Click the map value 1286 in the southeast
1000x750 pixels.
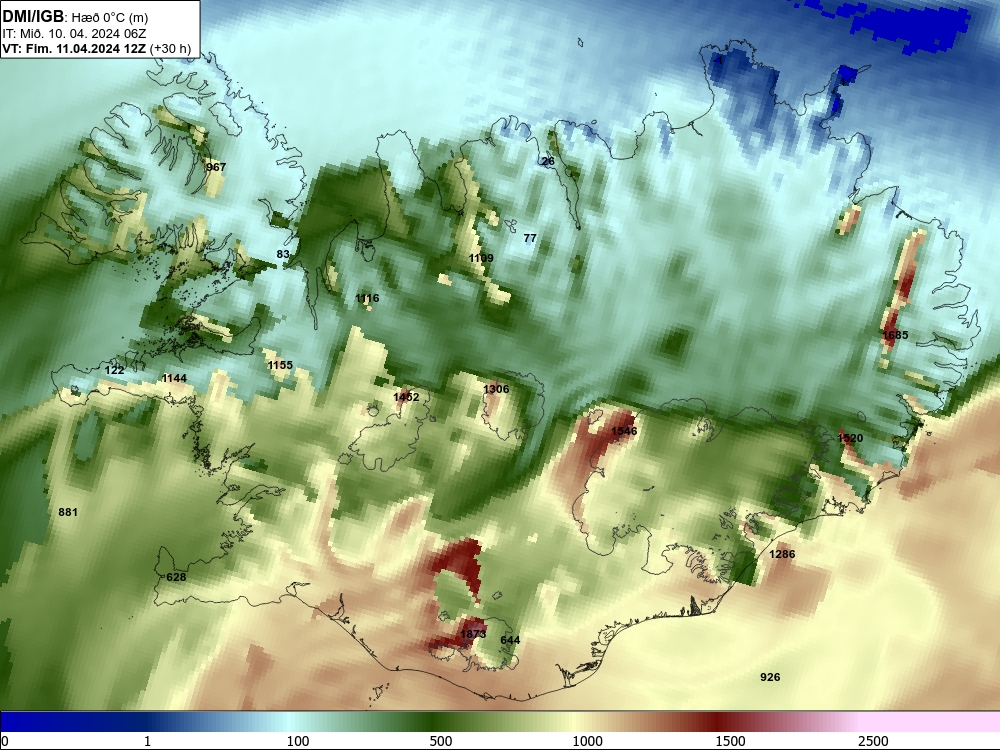[x=782, y=554]
